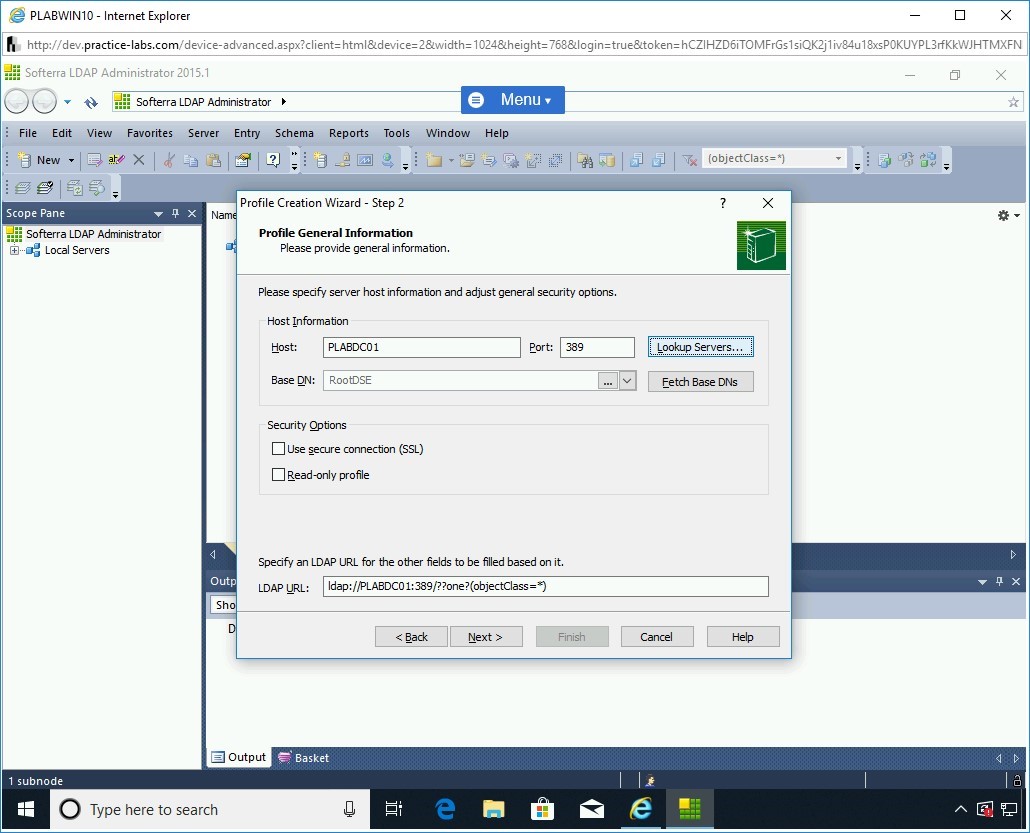
Task: Check the Read-only profile option
Action: 279,476
